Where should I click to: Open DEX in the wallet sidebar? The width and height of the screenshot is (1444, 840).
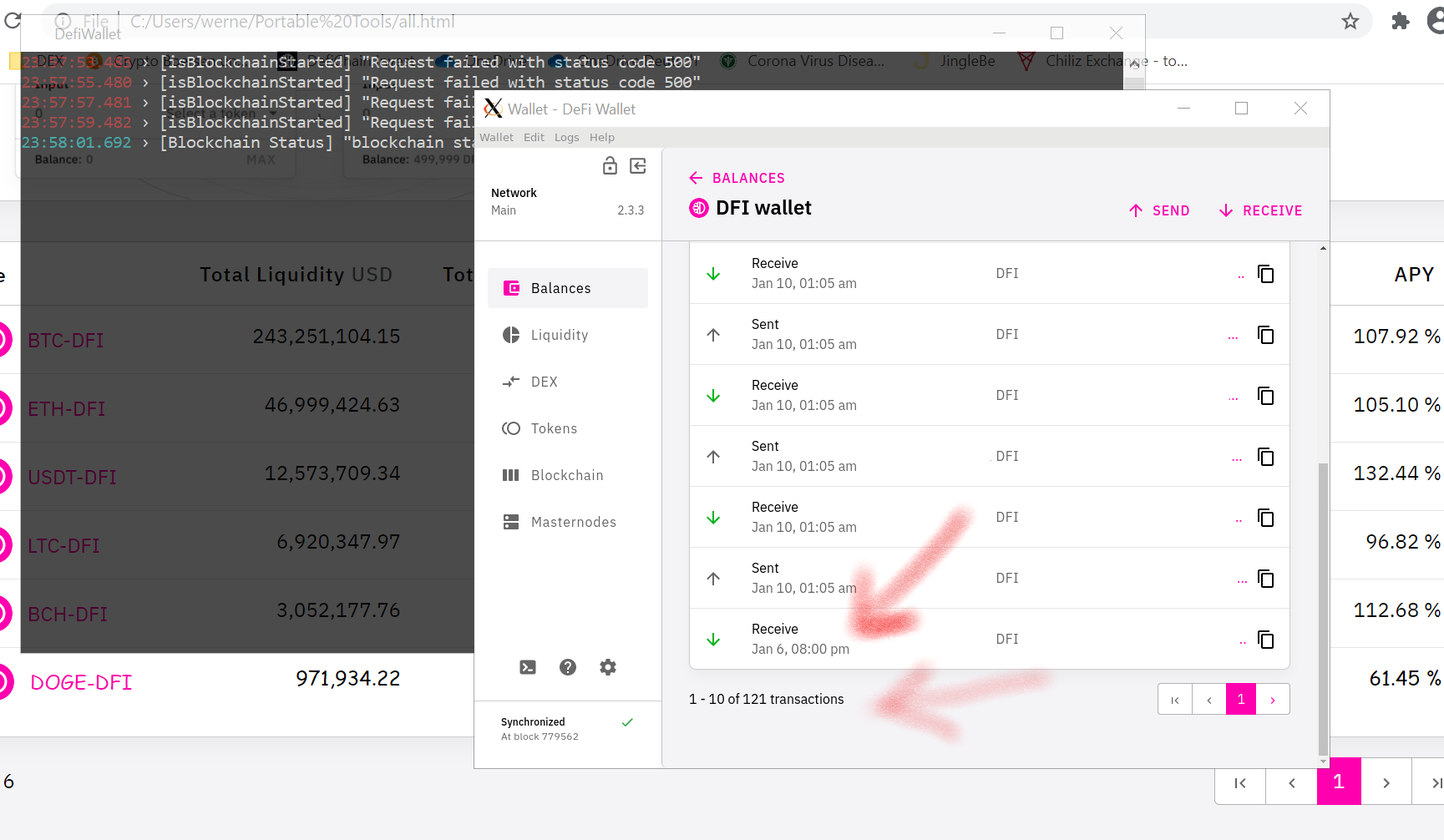[568, 382]
